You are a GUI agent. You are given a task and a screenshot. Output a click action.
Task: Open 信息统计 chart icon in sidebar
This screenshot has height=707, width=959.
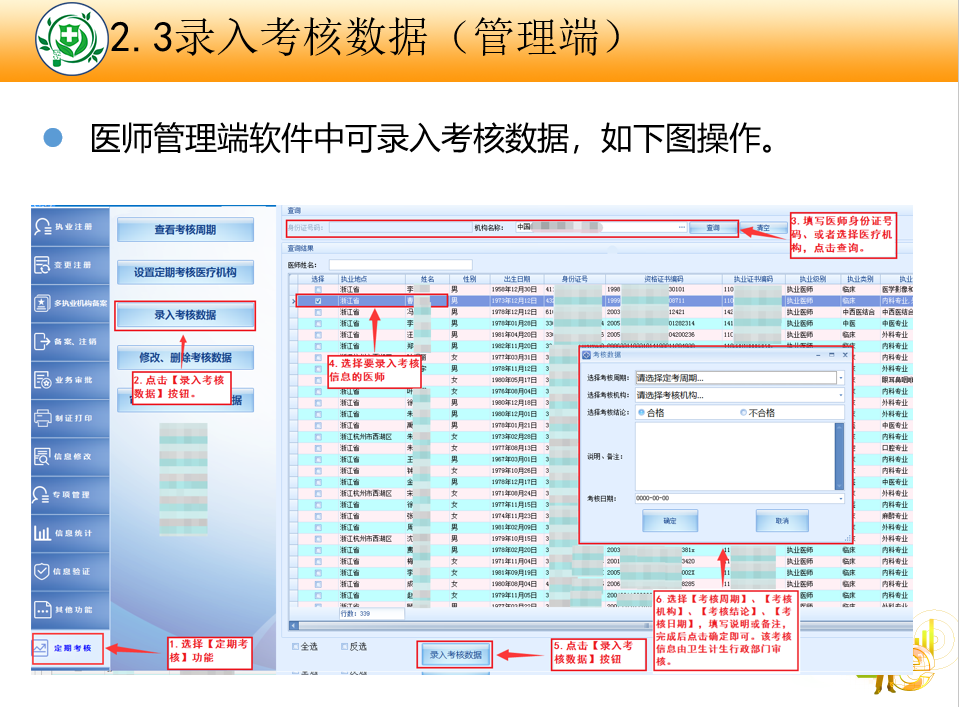(x=42, y=533)
